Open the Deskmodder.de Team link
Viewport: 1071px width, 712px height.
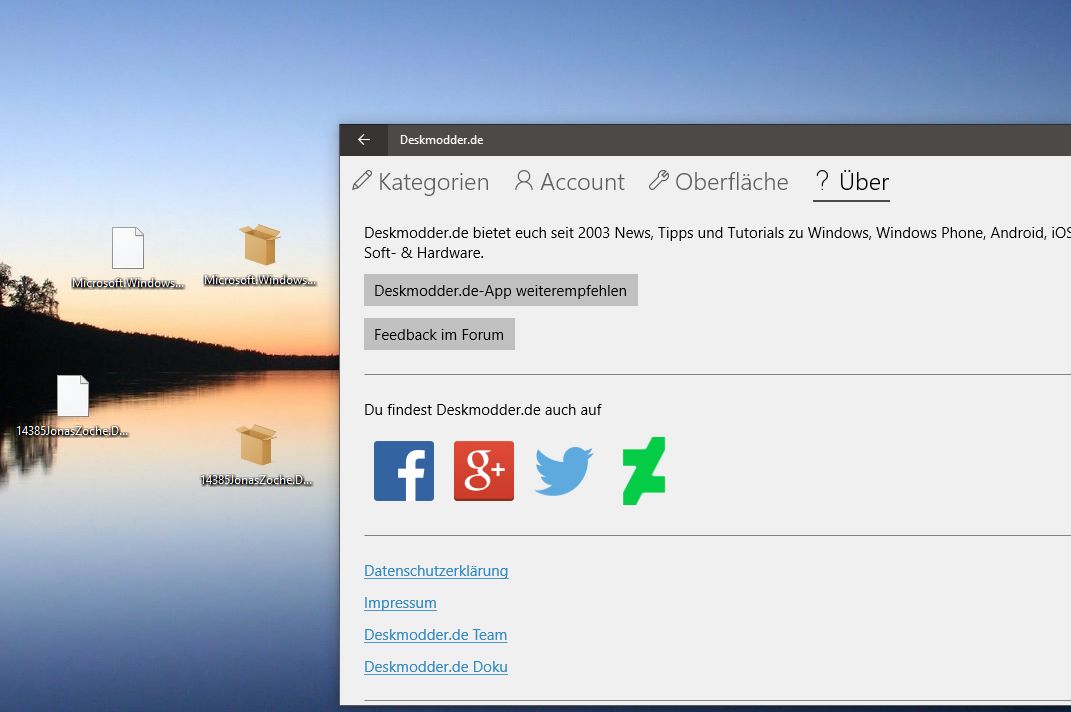click(436, 635)
